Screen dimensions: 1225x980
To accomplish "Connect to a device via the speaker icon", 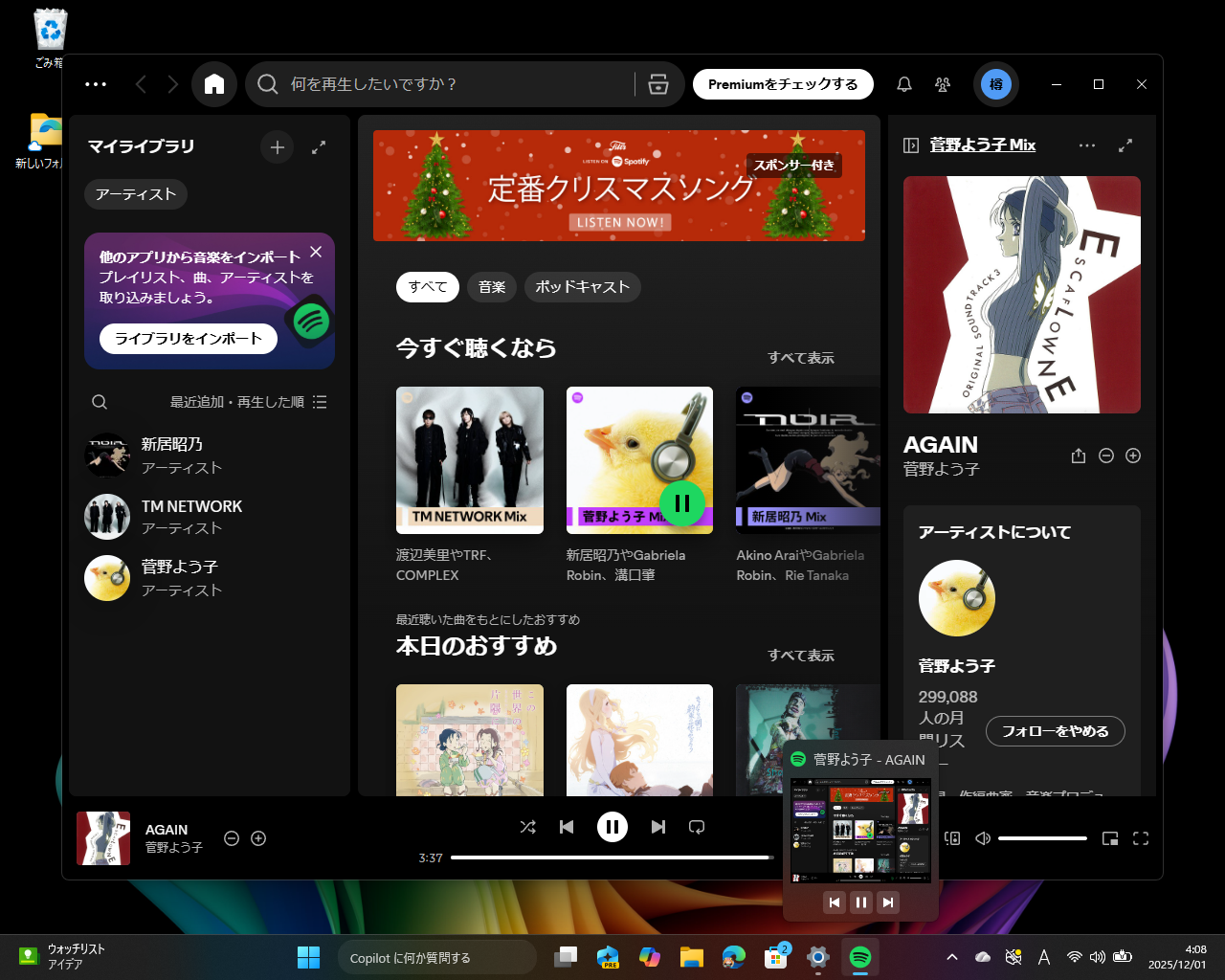I will [x=950, y=838].
